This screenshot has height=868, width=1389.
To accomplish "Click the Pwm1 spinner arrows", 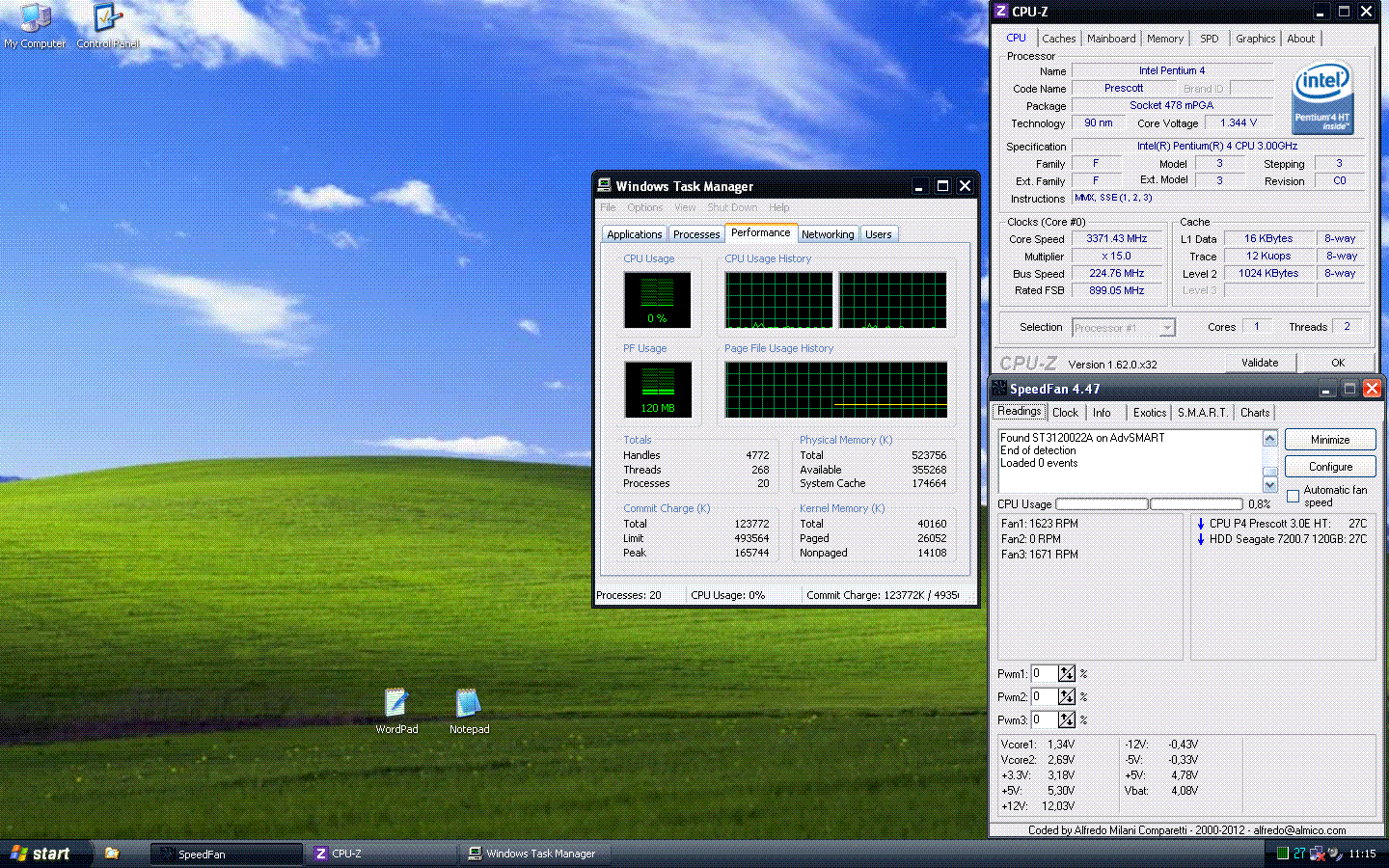I will coord(1066,674).
